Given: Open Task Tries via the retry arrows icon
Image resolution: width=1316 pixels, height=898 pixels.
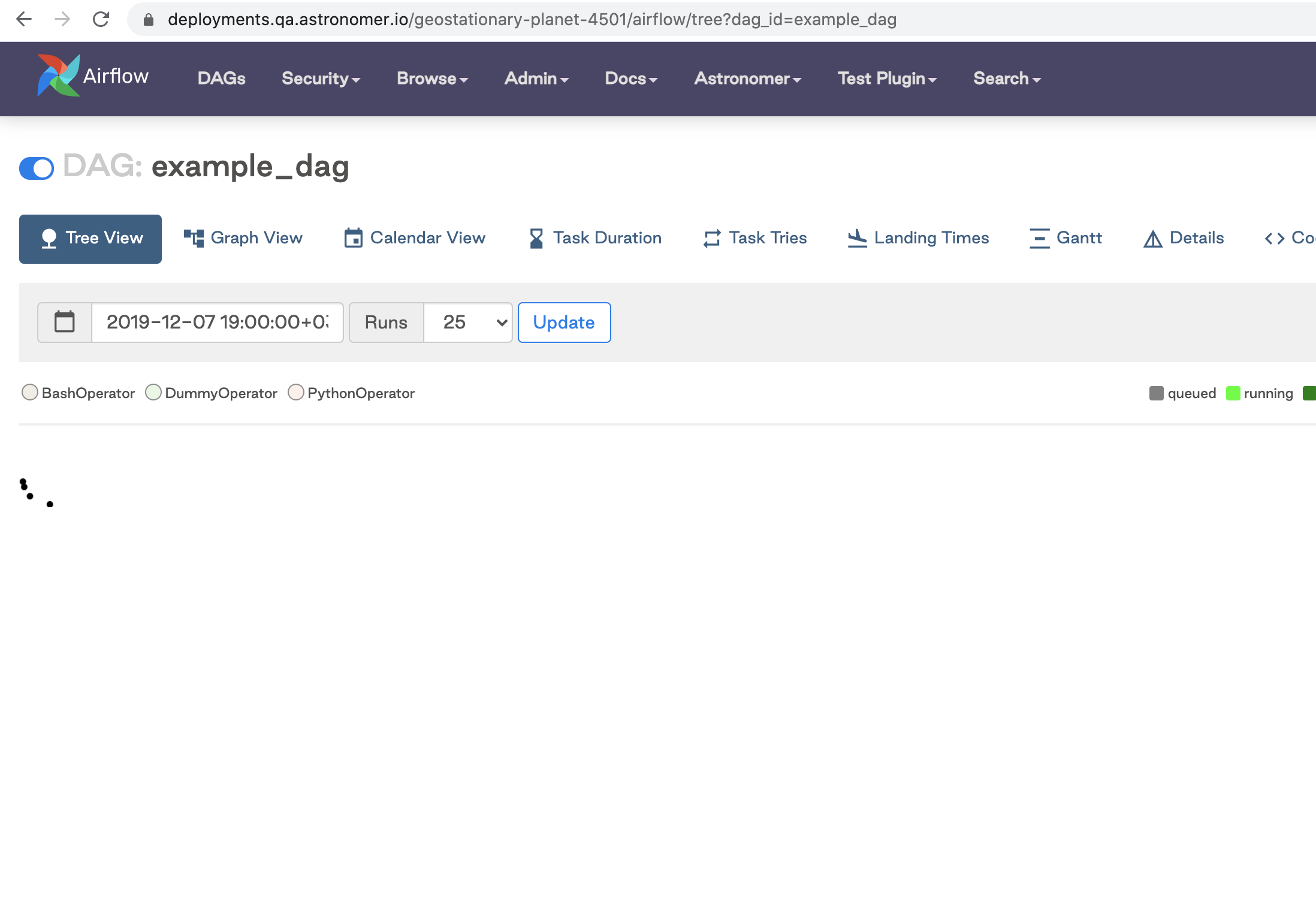Looking at the screenshot, I should [x=711, y=237].
